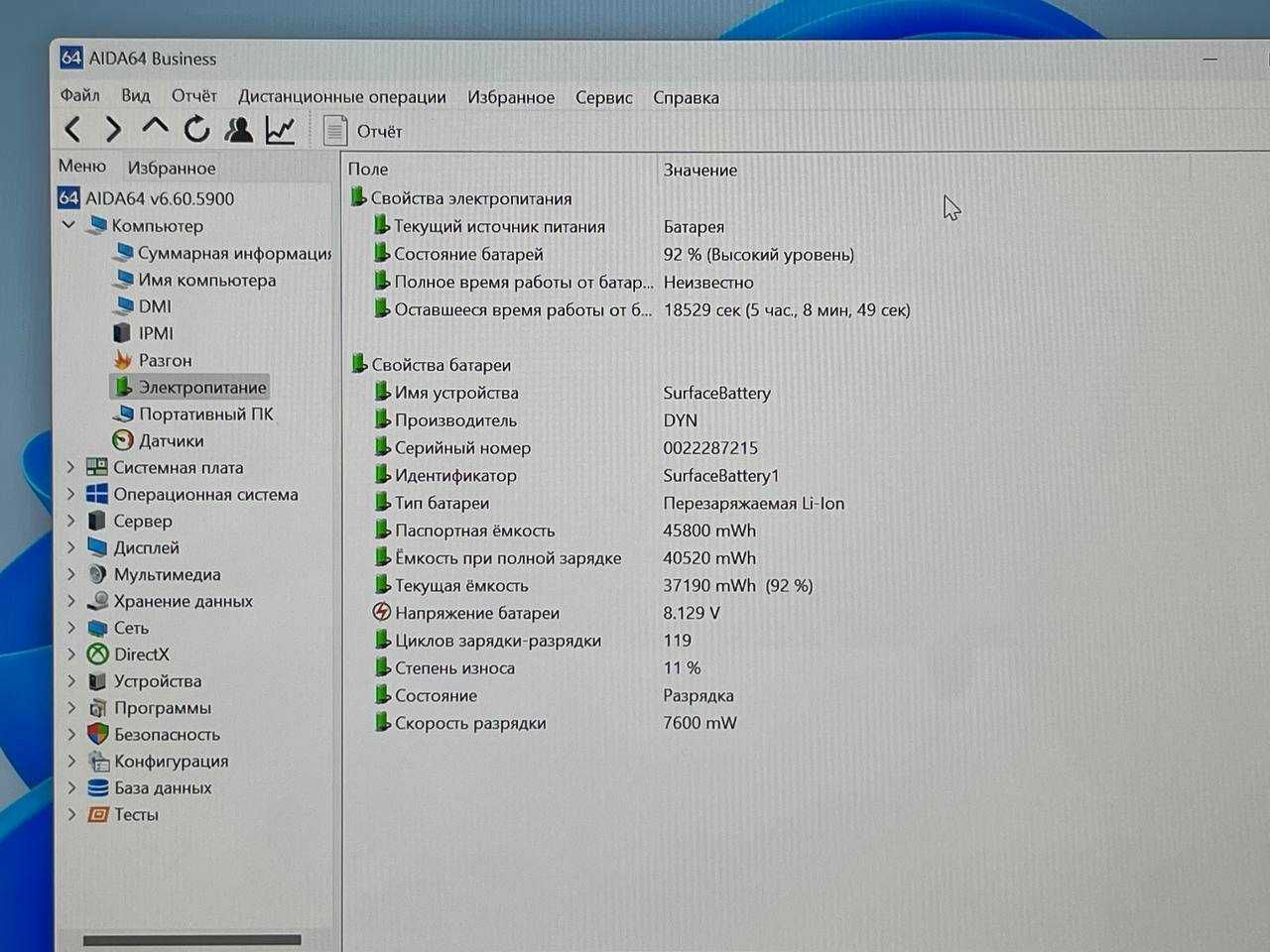Open the Вид menu
The width and height of the screenshot is (1270, 952).
[x=136, y=95]
